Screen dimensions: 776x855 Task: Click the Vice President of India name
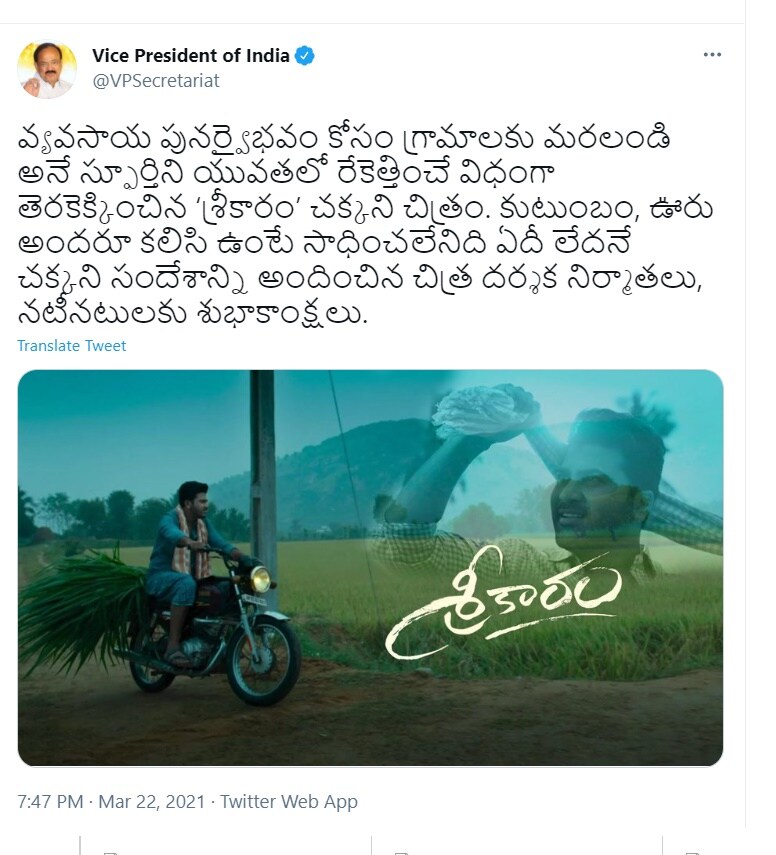tap(190, 56)
